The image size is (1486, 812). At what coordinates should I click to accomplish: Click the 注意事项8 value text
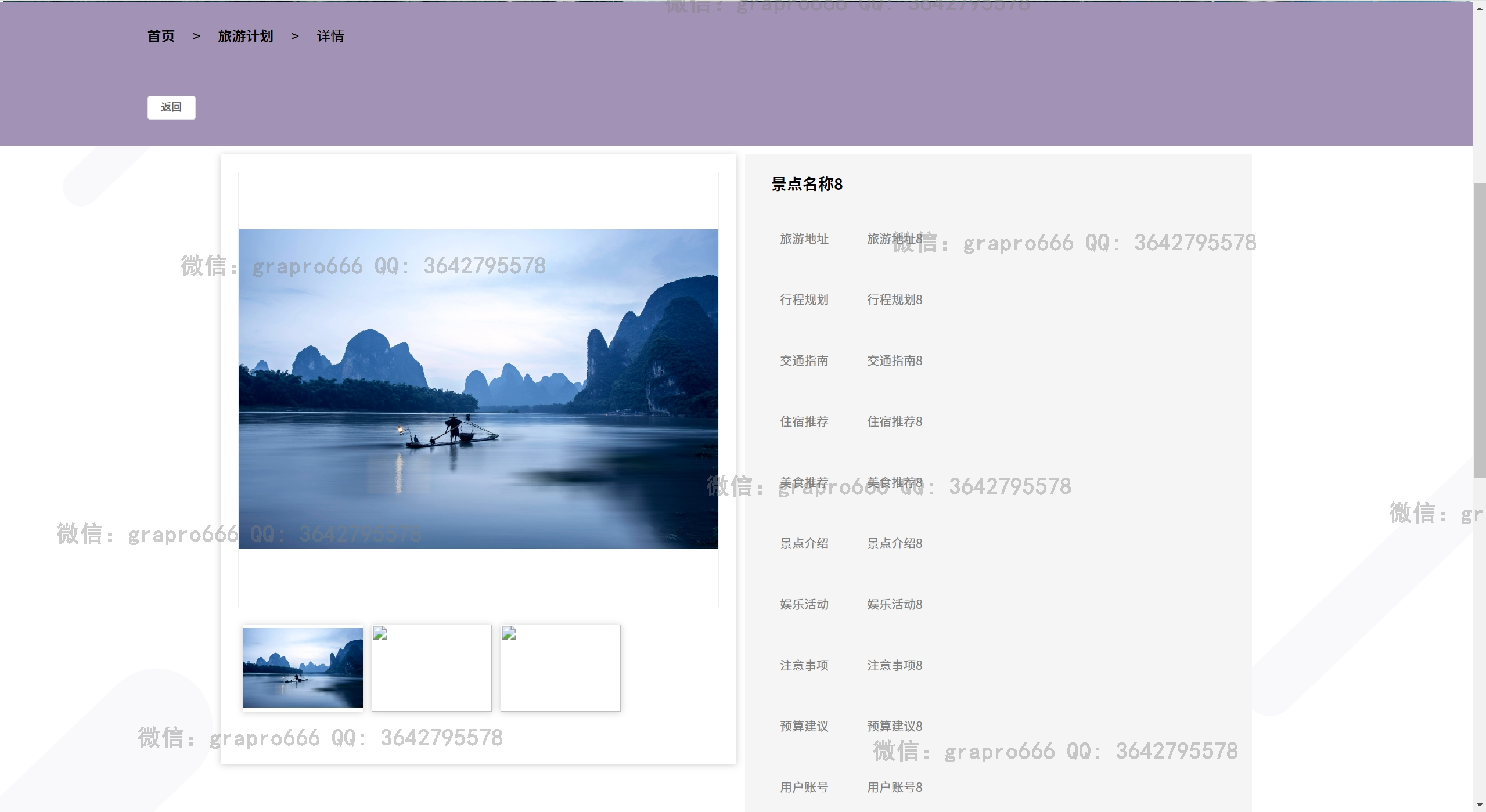tap(894, 665)
